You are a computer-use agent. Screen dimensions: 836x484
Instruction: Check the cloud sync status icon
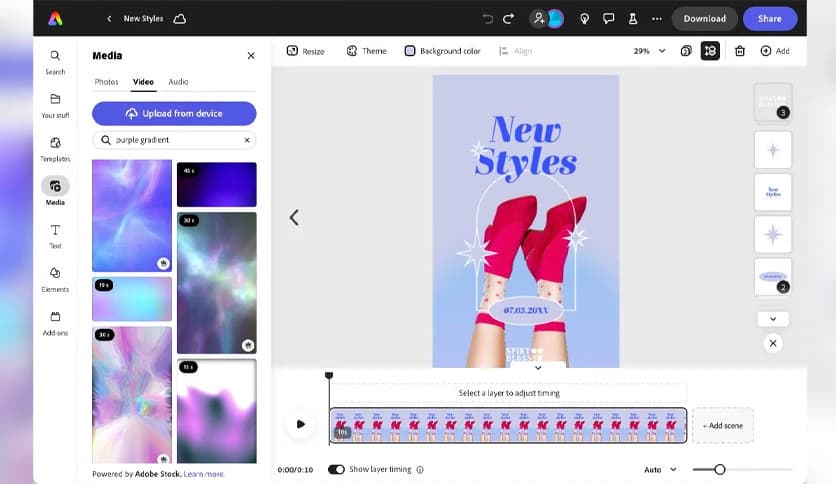180,19
